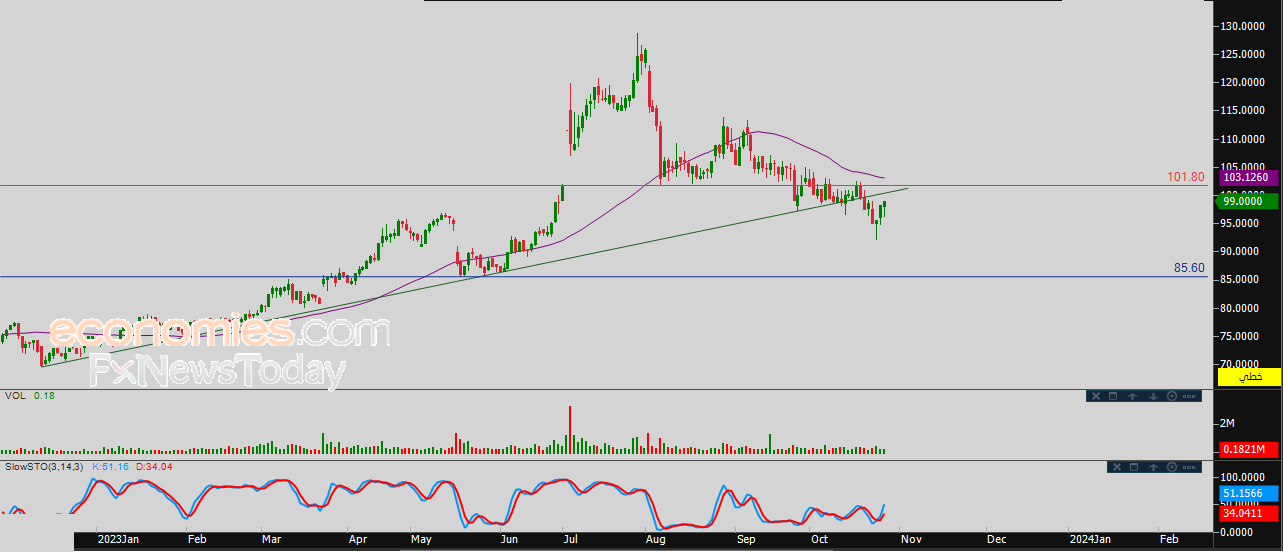Click the 2M volume axis label
Viewport: 1283px width, 552px height.
1227,424
